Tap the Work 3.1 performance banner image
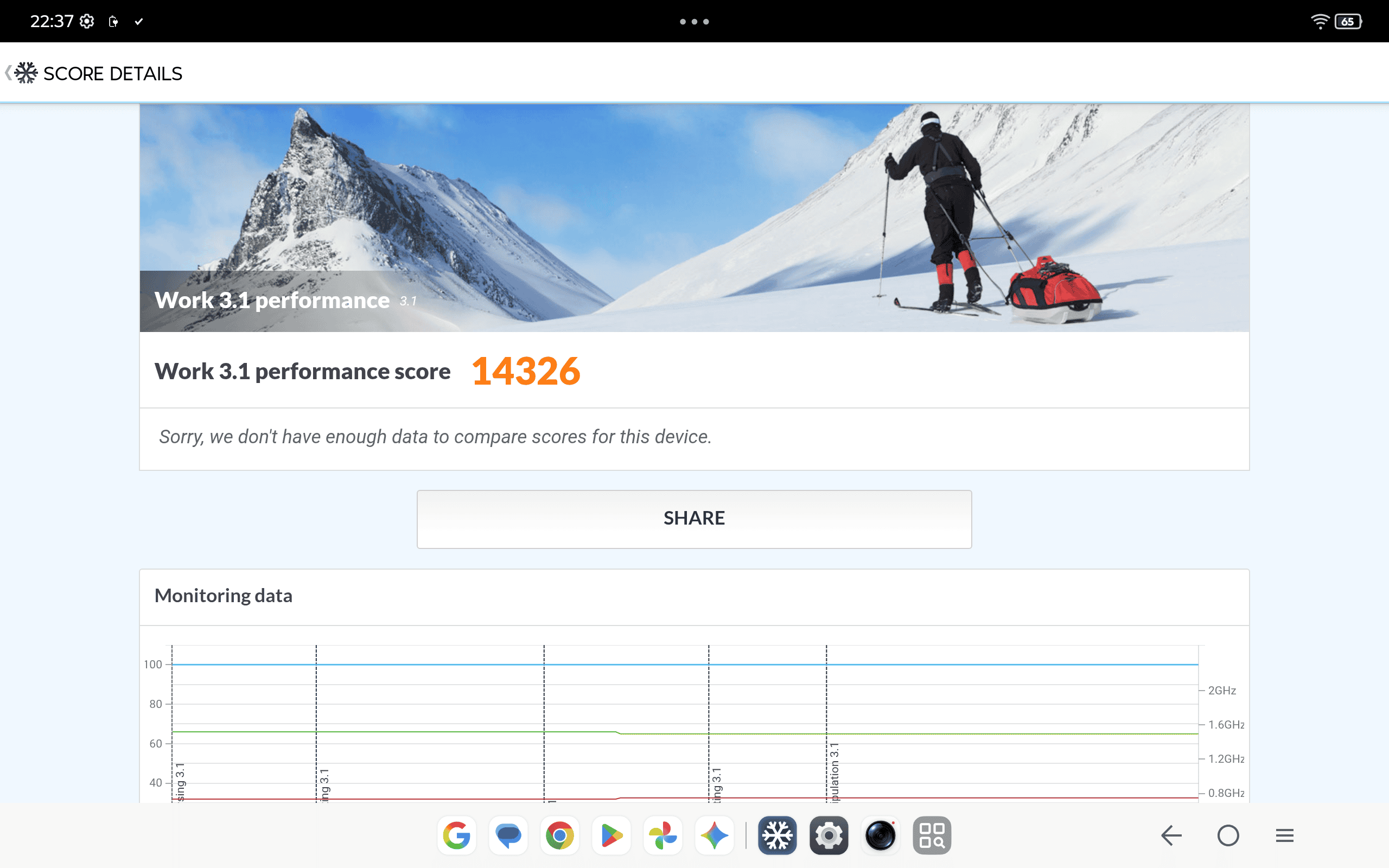This screenshot has height=868, width=1389. coord(694,218)
